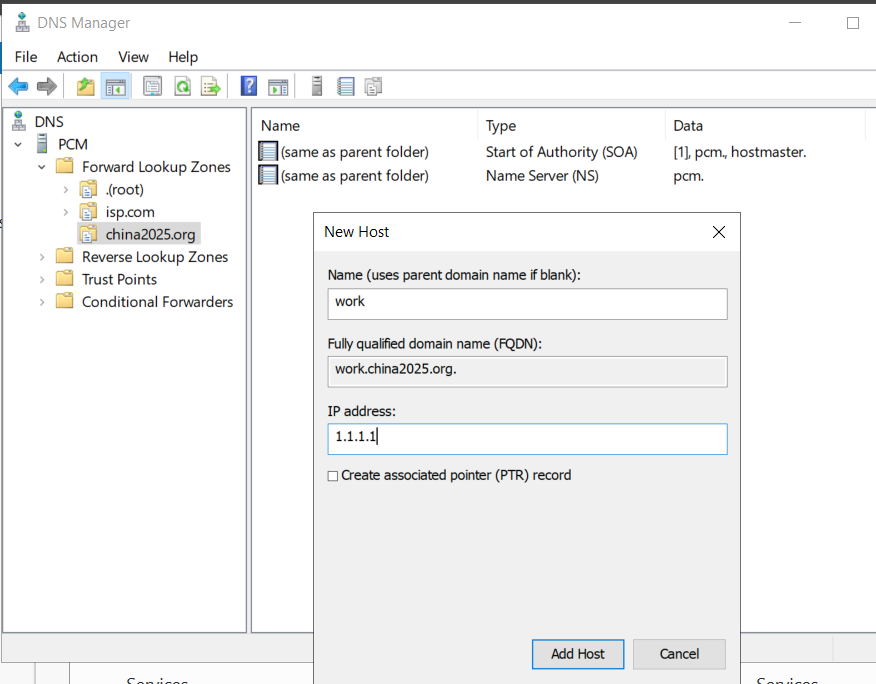Toggle Show/Hide Console Tree toolbar icon
This screenshot has height=684, width=876.
[x=116, y=87]
